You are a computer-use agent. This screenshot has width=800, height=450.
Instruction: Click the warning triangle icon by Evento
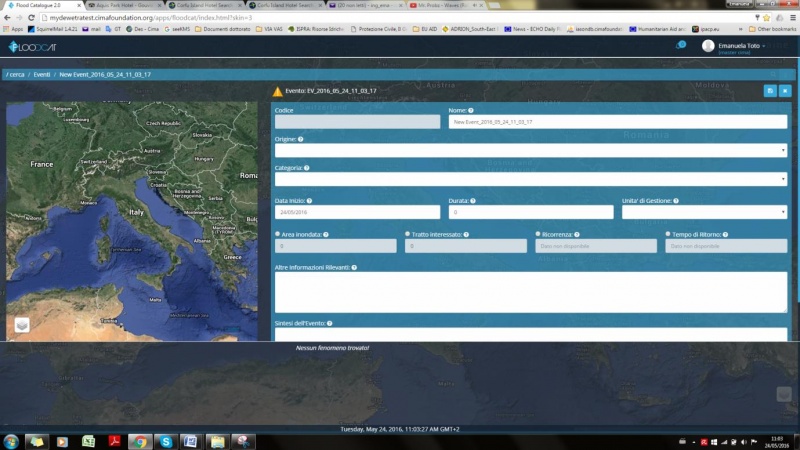pos(277,91)
